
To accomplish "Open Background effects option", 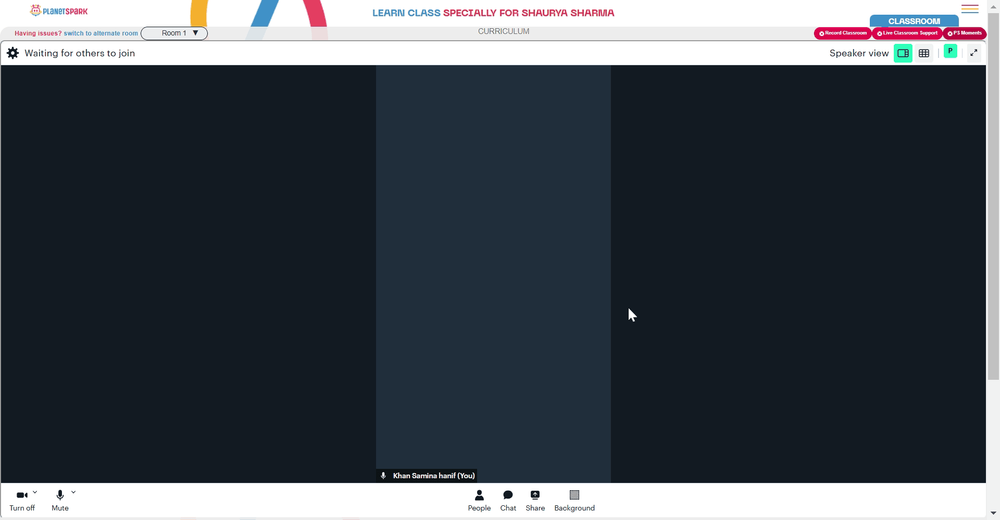I will point(574,500).
